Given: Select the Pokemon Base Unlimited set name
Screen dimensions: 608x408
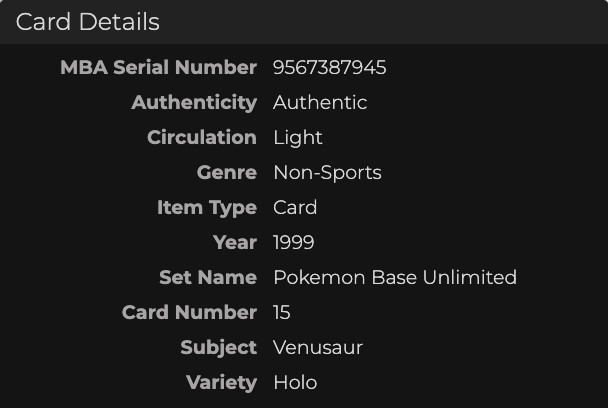Looking at the screenshot, I should [x=395, y=278].
